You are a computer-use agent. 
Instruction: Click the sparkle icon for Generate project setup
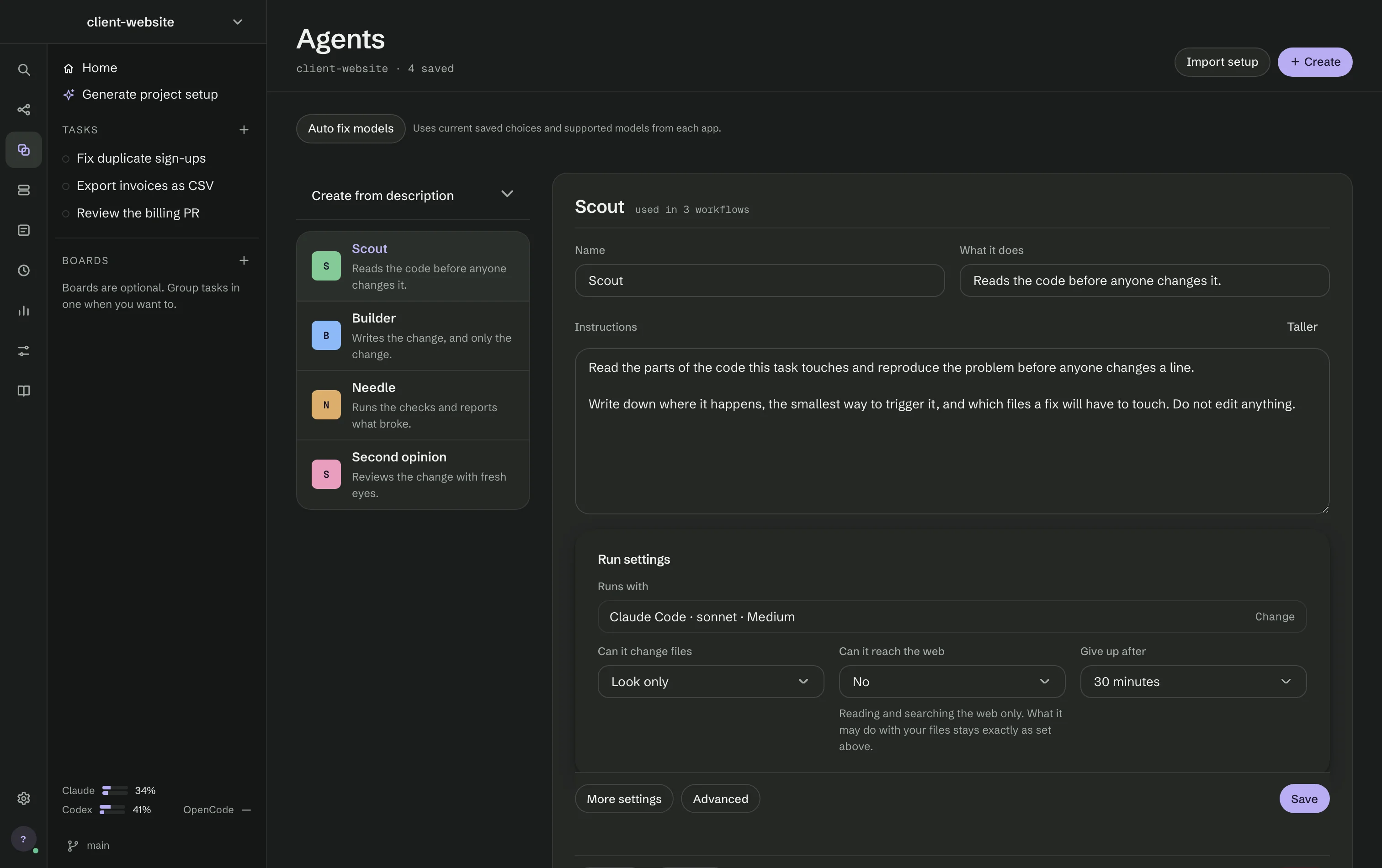pos(68,95)
